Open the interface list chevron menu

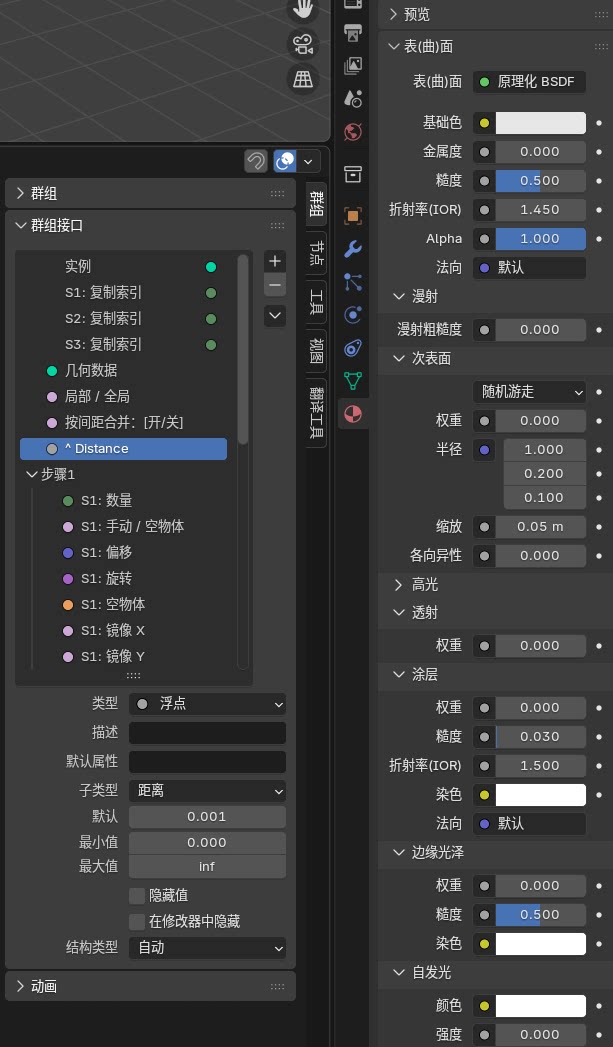point(274,315)
